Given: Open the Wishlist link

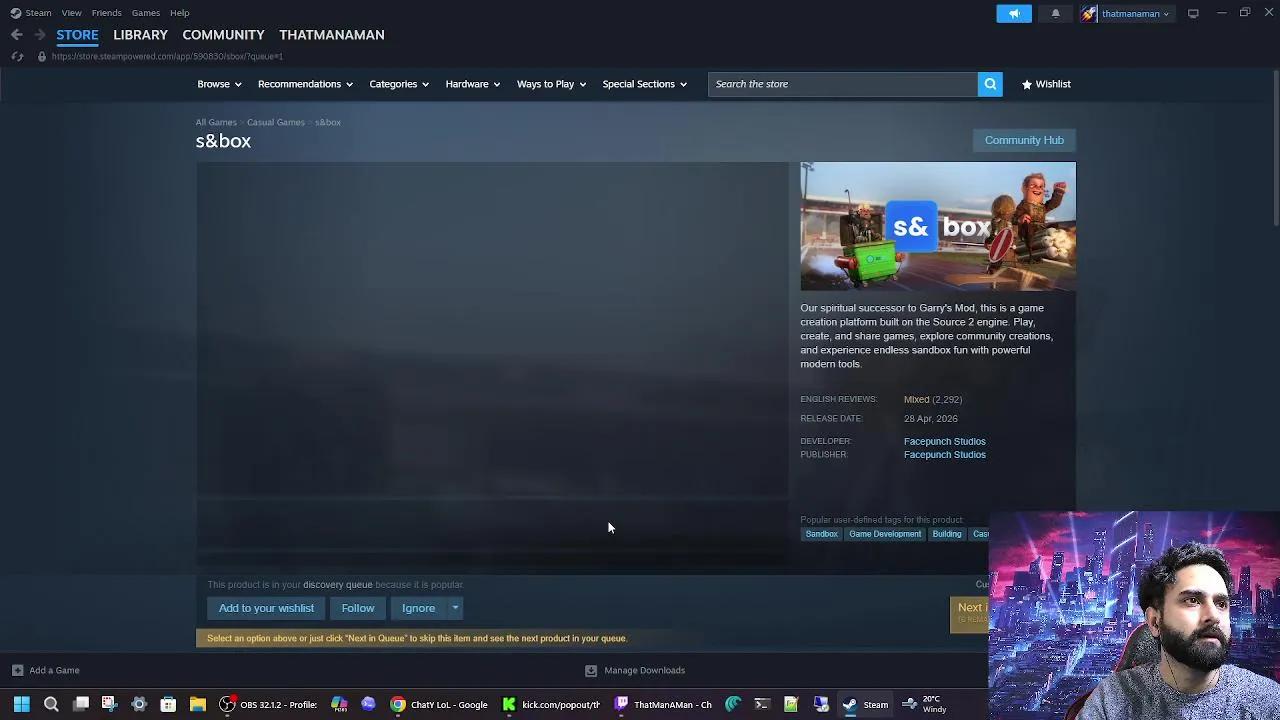Looking at the screenshot, I should tap(1046, 84).
